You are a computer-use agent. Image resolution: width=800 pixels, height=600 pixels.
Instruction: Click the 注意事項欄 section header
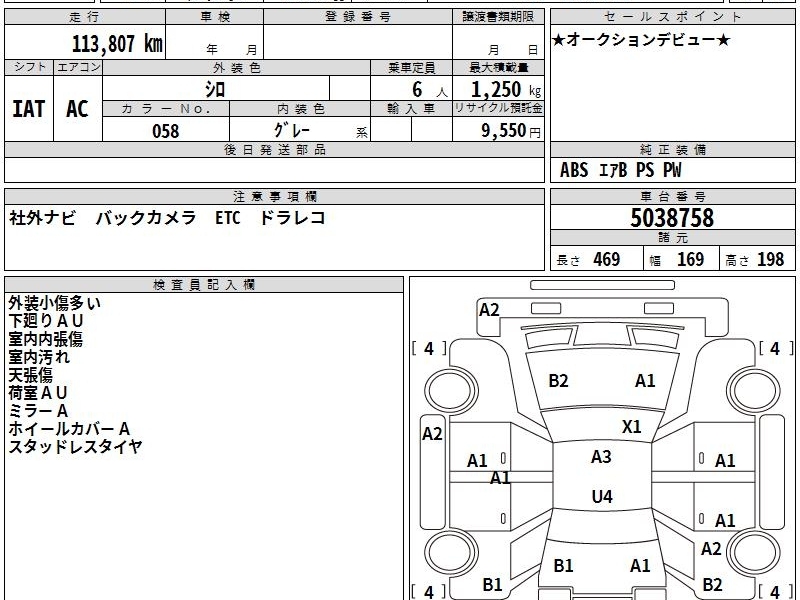(274, 197)
